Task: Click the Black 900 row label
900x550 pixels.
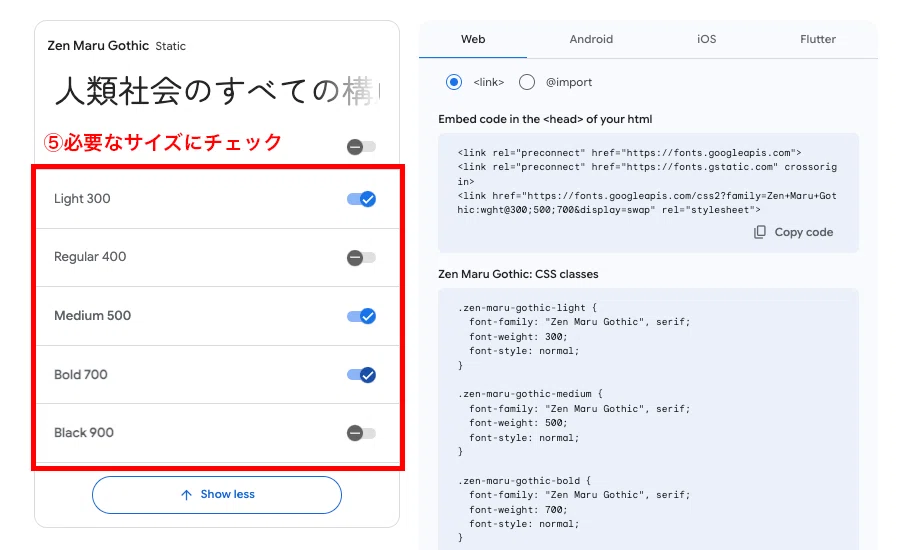Action: click(x=84, y=432)
